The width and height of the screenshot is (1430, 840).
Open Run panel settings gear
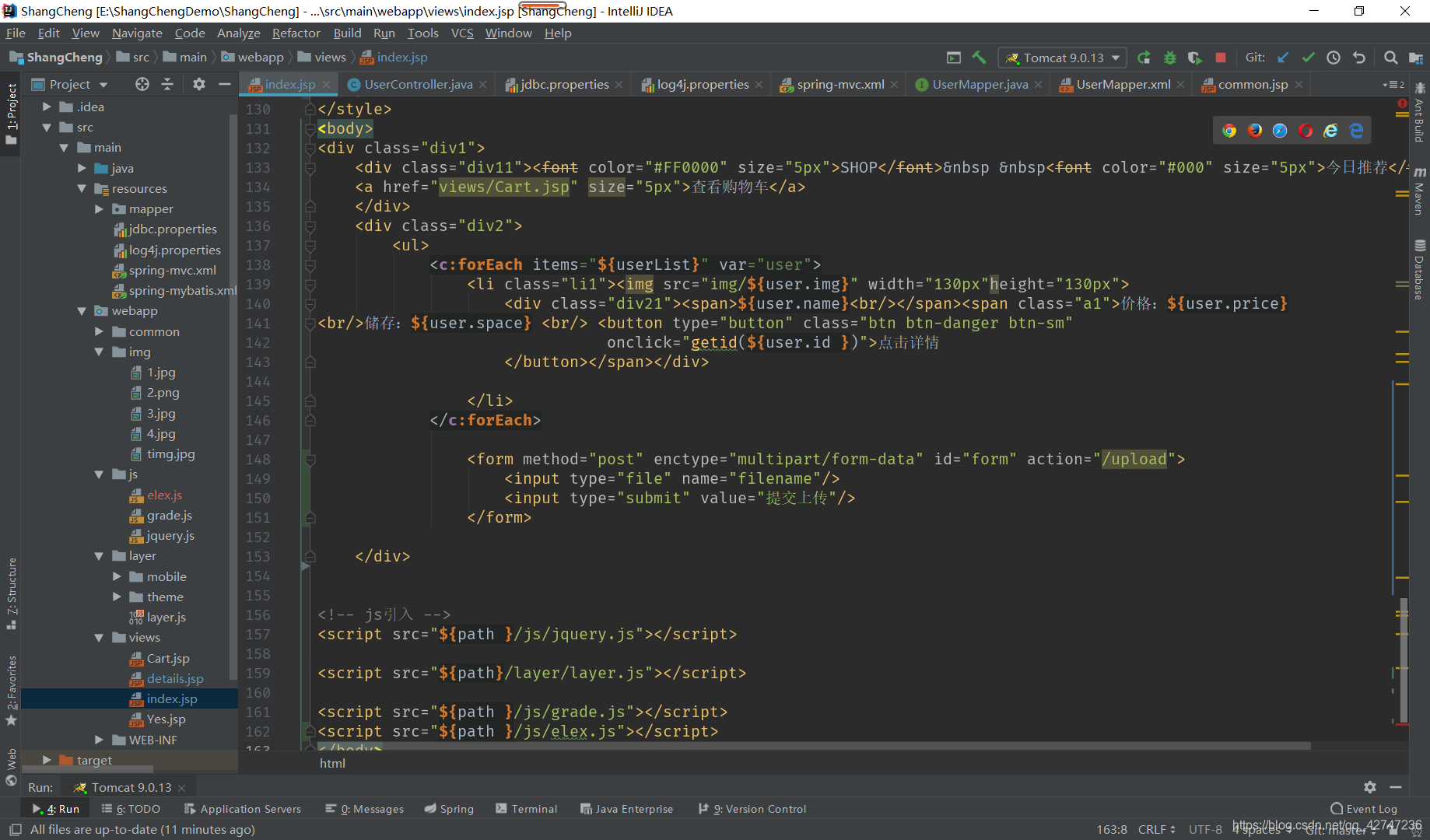(1370, 787)
